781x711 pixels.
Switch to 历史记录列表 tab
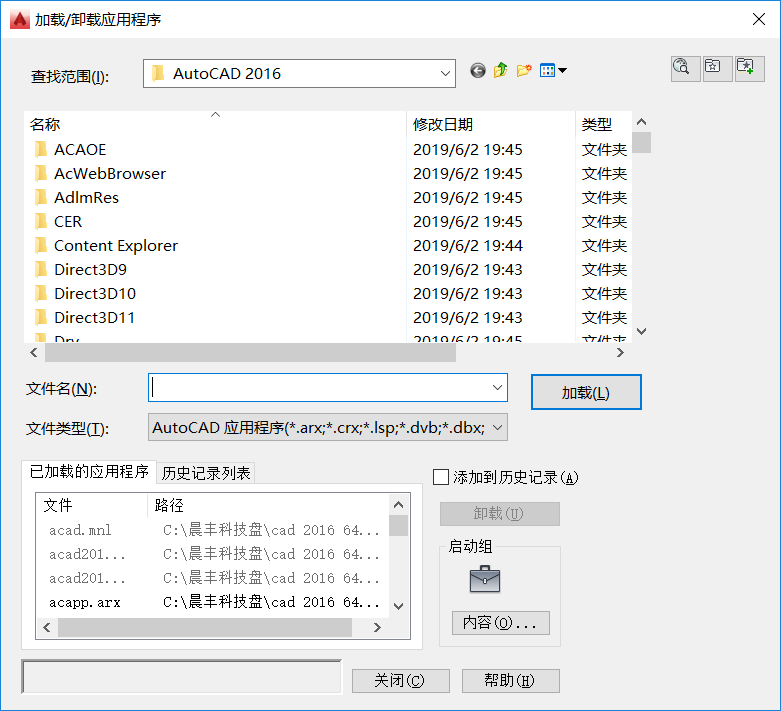point(206,473)
